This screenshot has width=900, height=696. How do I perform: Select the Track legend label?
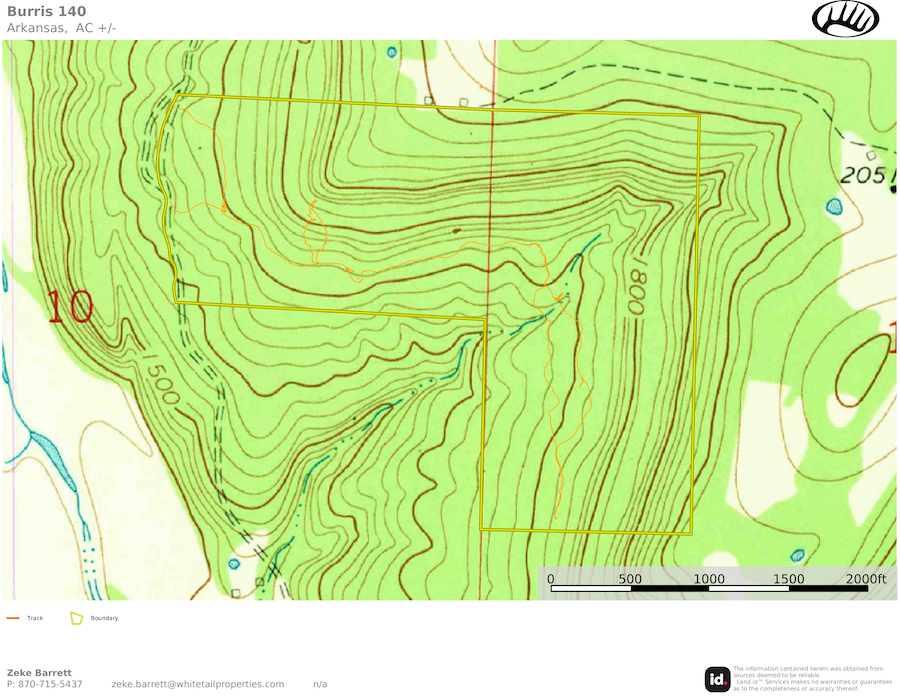pos(35,618)
